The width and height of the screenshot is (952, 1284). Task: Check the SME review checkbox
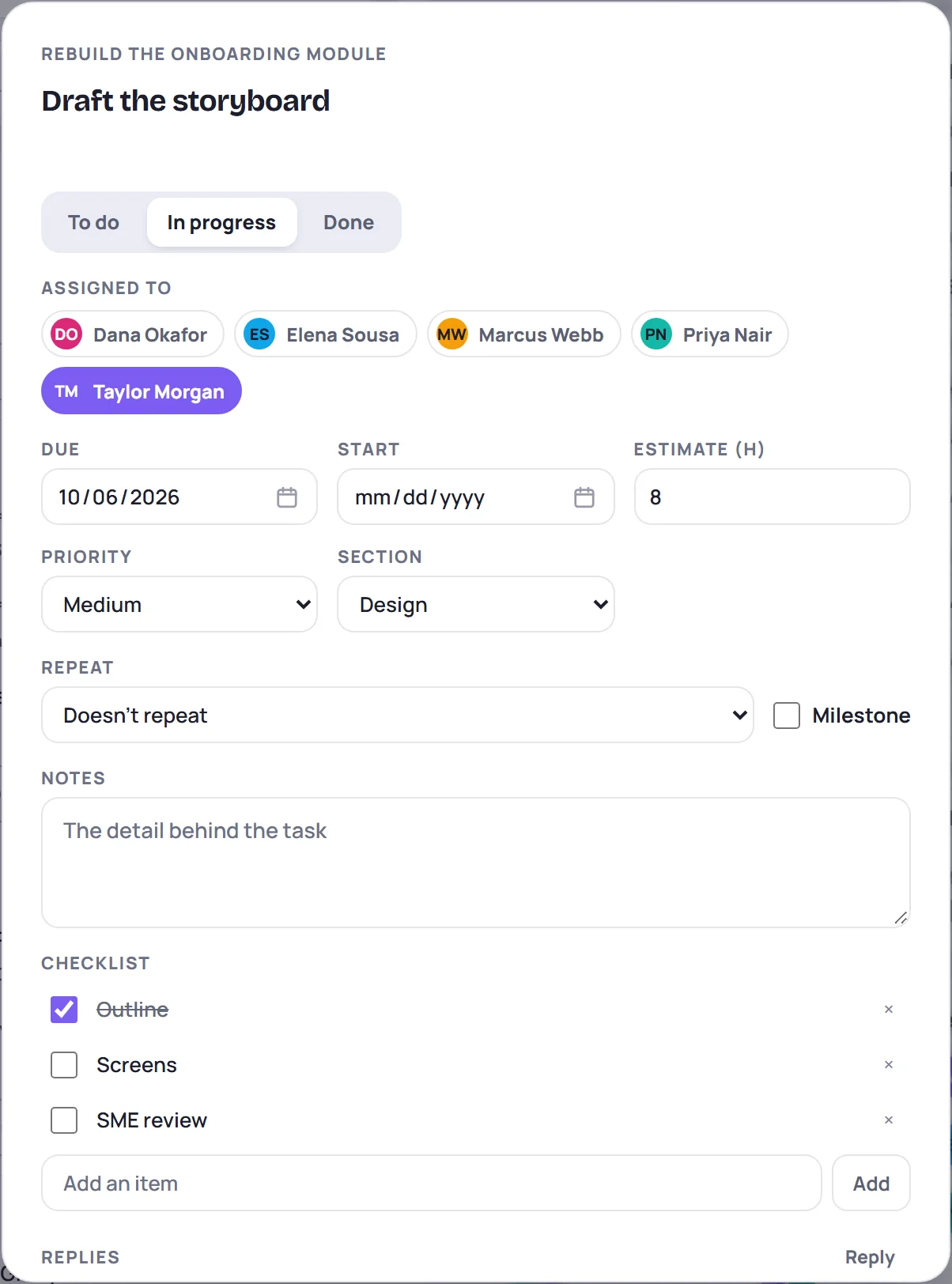point(64,1120)
